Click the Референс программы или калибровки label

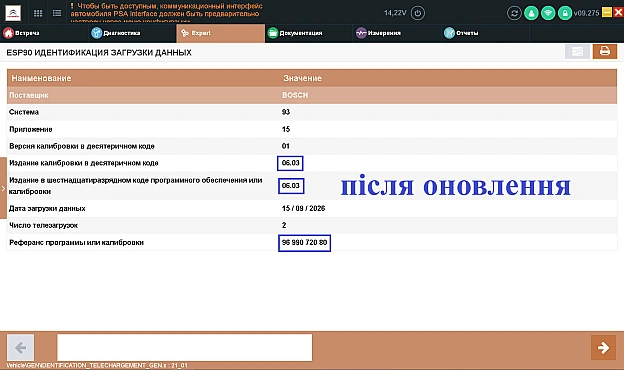click(x=76, y=243)
